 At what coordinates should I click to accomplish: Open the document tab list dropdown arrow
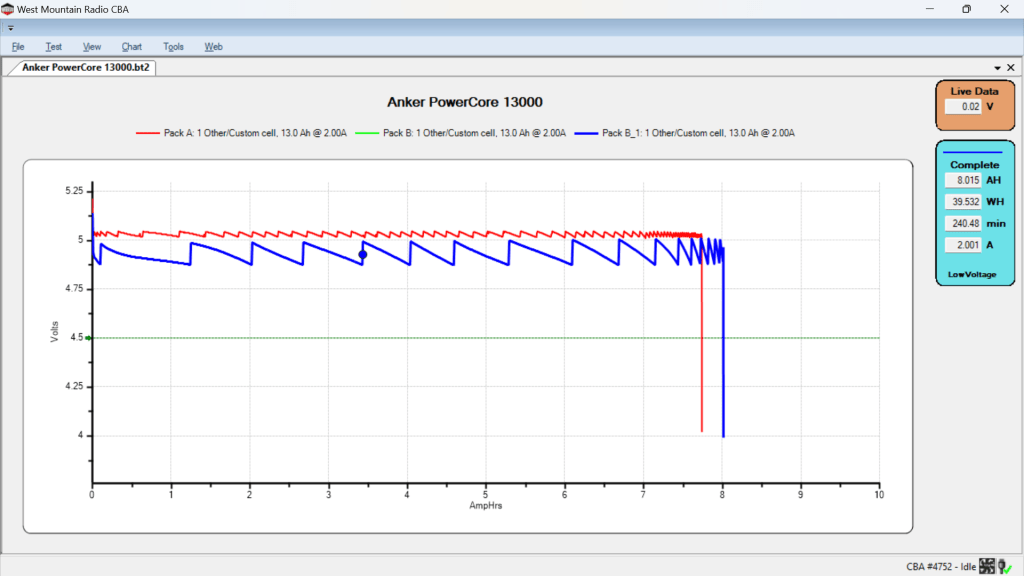[997, 68]
